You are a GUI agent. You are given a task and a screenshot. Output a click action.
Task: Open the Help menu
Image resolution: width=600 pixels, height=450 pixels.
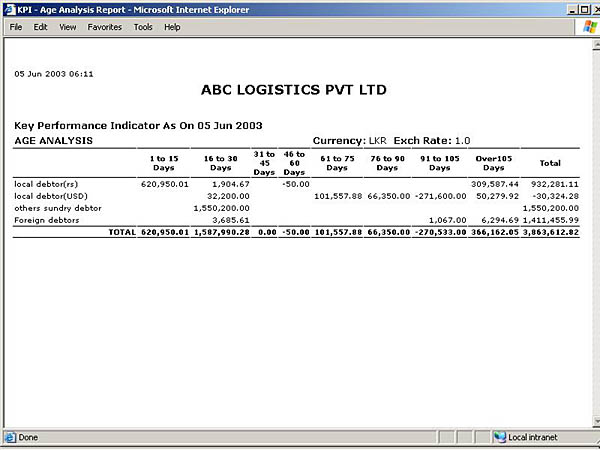(x=172, y=27)
